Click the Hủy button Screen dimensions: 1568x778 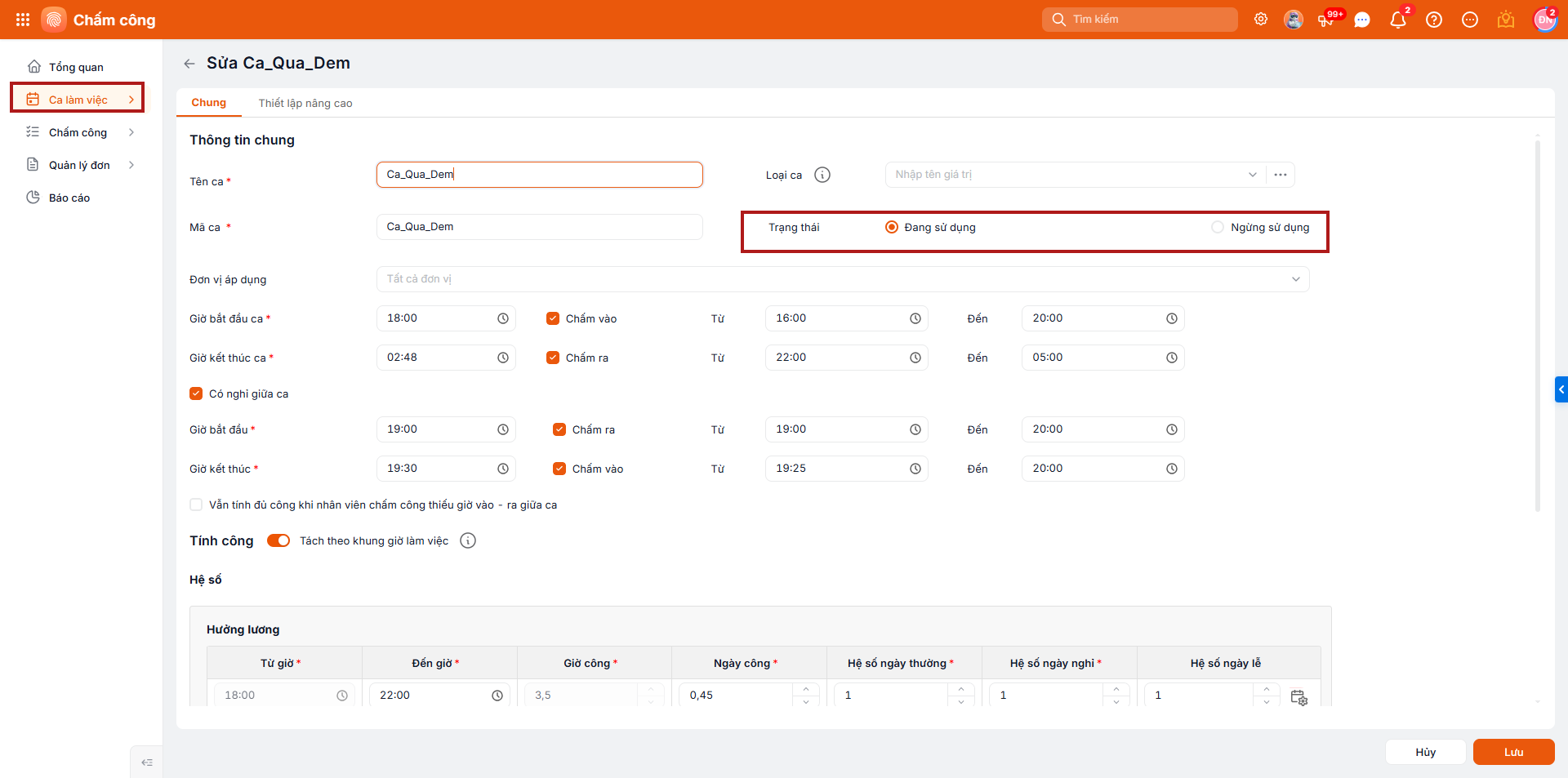click(1425, 752)
